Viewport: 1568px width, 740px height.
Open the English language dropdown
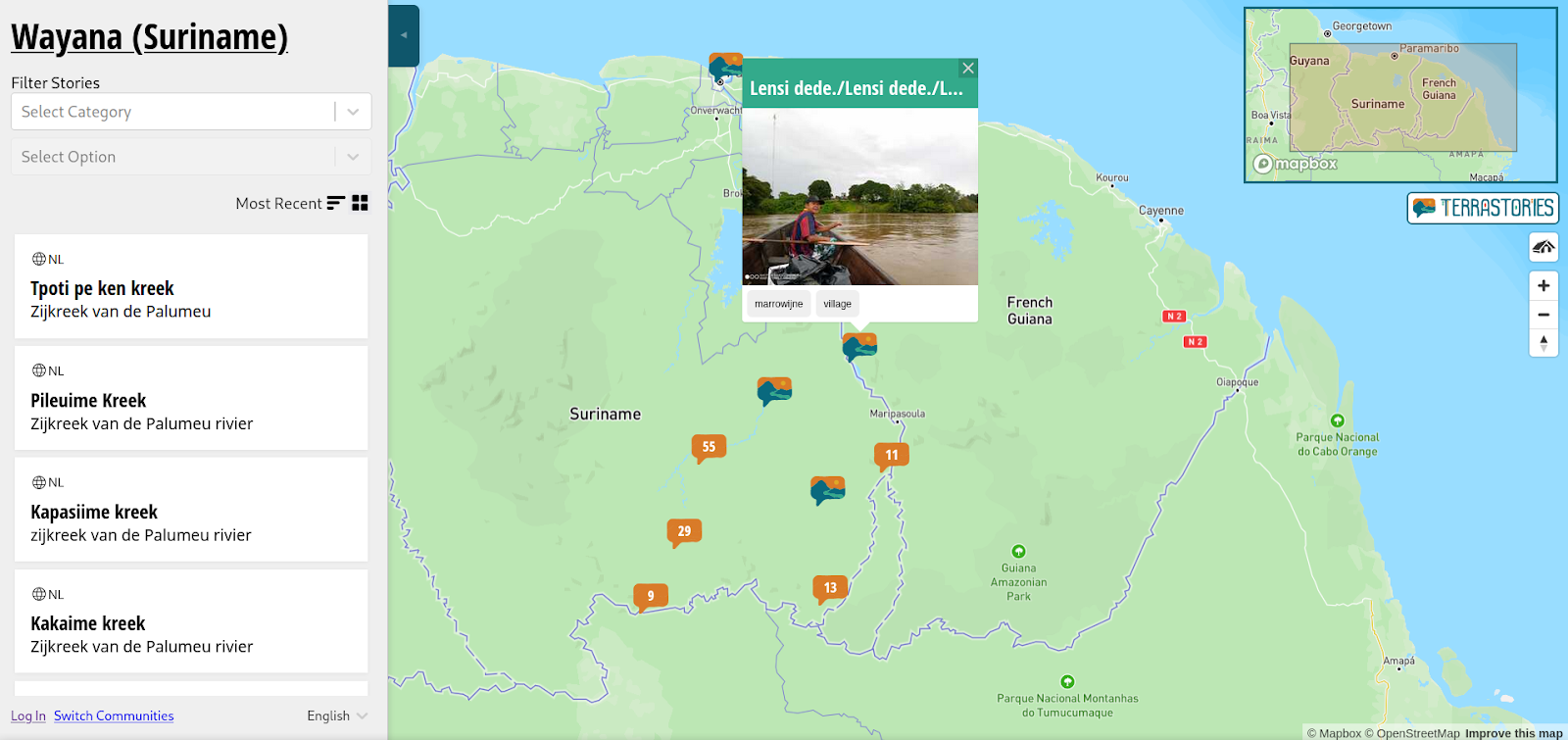pos(337,715)
